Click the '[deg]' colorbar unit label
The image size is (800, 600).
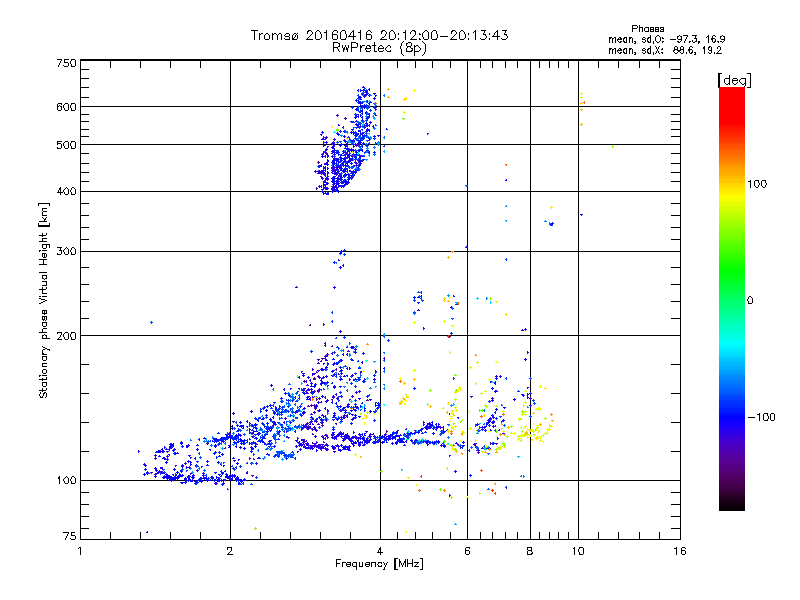[734, 81]
